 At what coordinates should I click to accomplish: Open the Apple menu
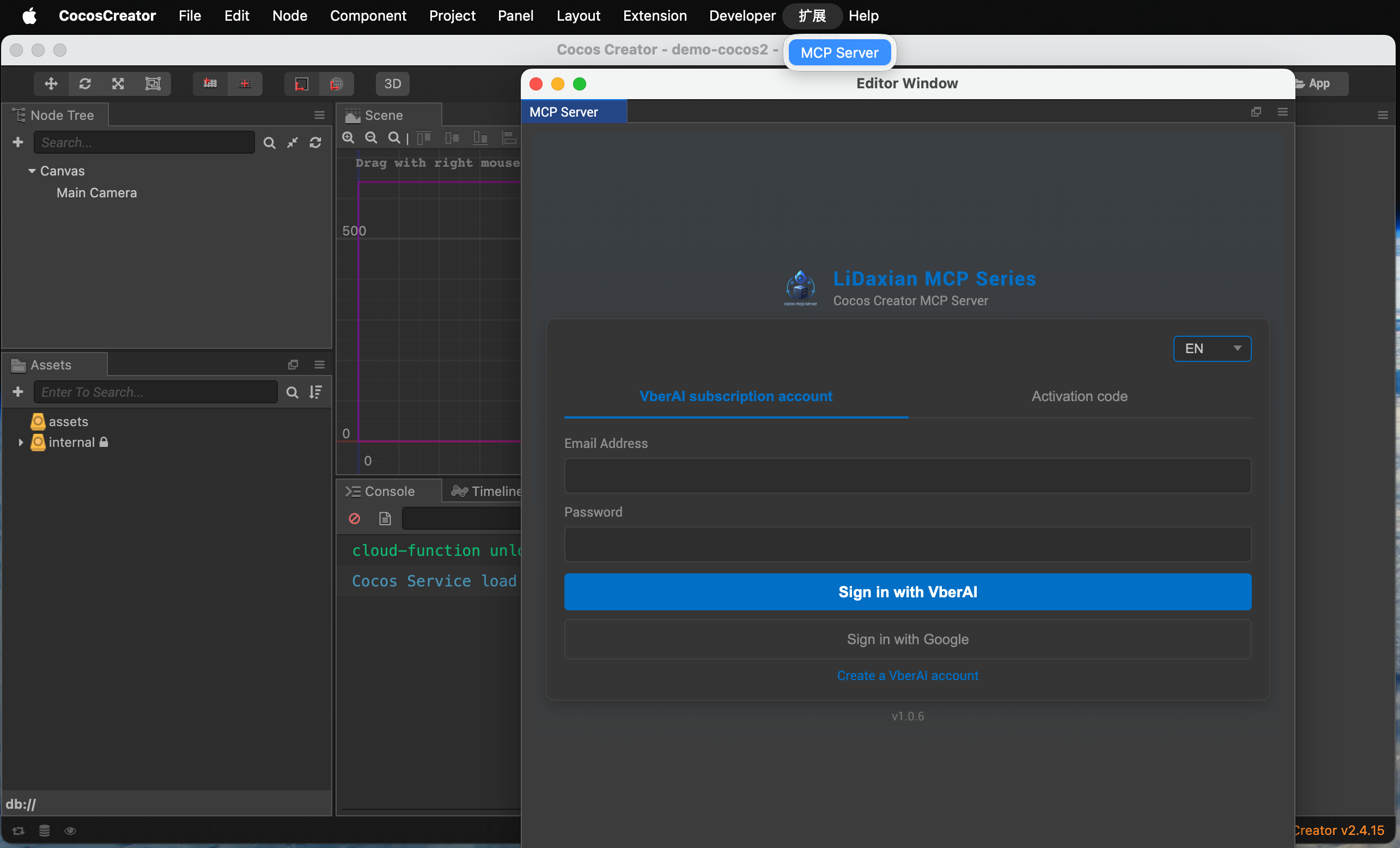tap(29, 16)
